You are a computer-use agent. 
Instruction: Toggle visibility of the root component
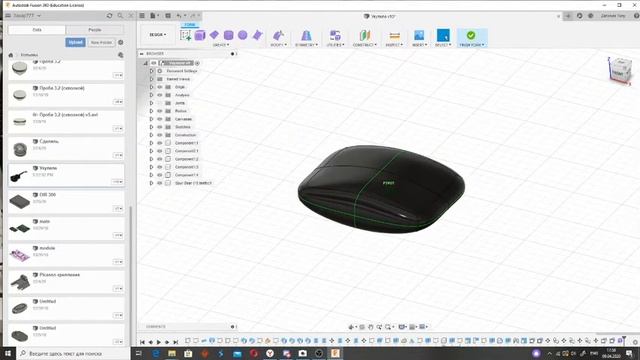click(153, 63)
